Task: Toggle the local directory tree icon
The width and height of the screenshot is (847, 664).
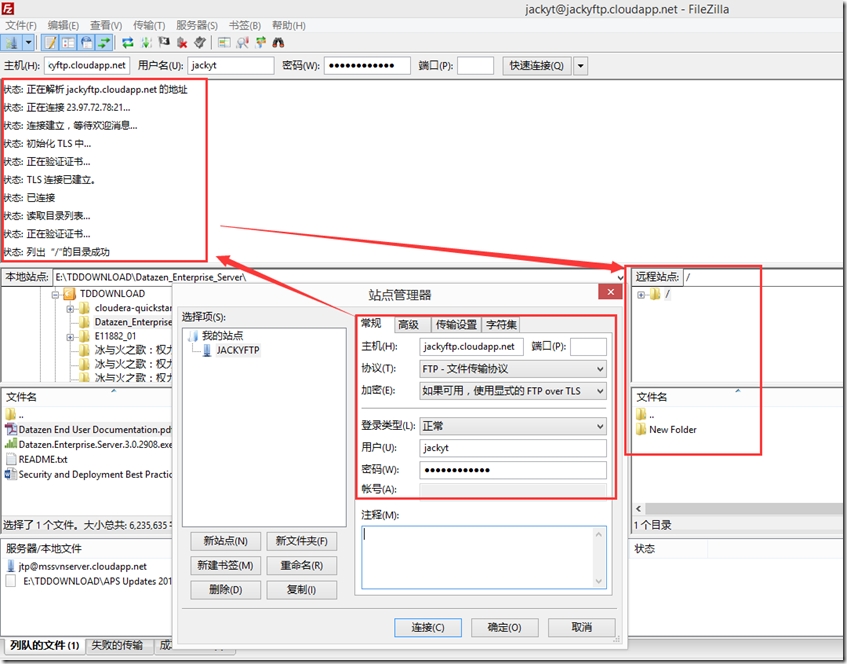Action: point(68,43)
